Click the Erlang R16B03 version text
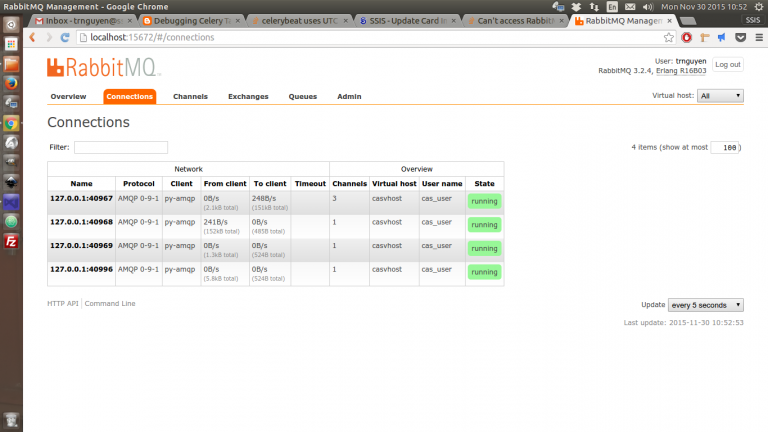The width and height of the screenshot is (768, 432). point(681,71)
